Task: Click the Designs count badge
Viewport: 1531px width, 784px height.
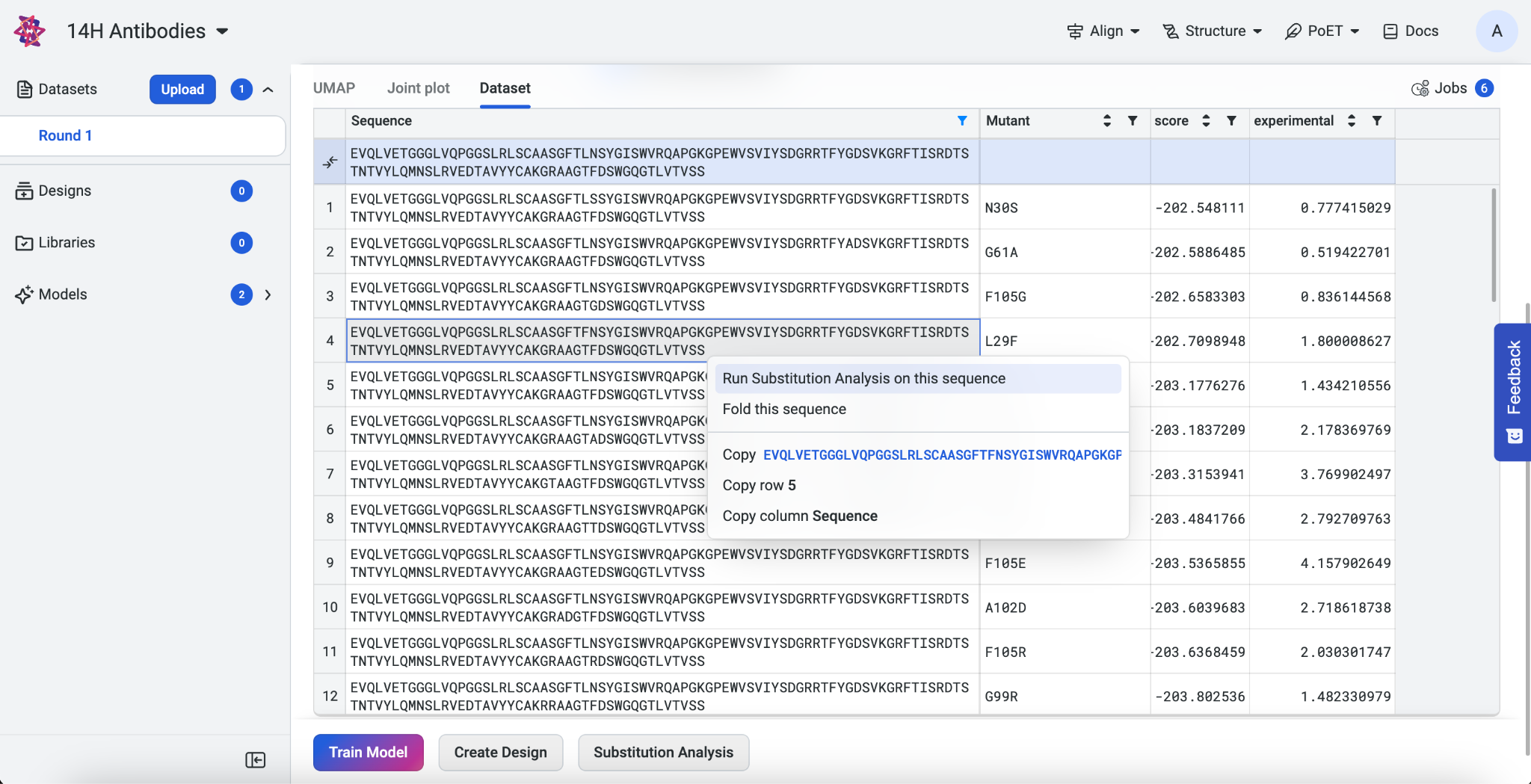Action: point(241,191)
